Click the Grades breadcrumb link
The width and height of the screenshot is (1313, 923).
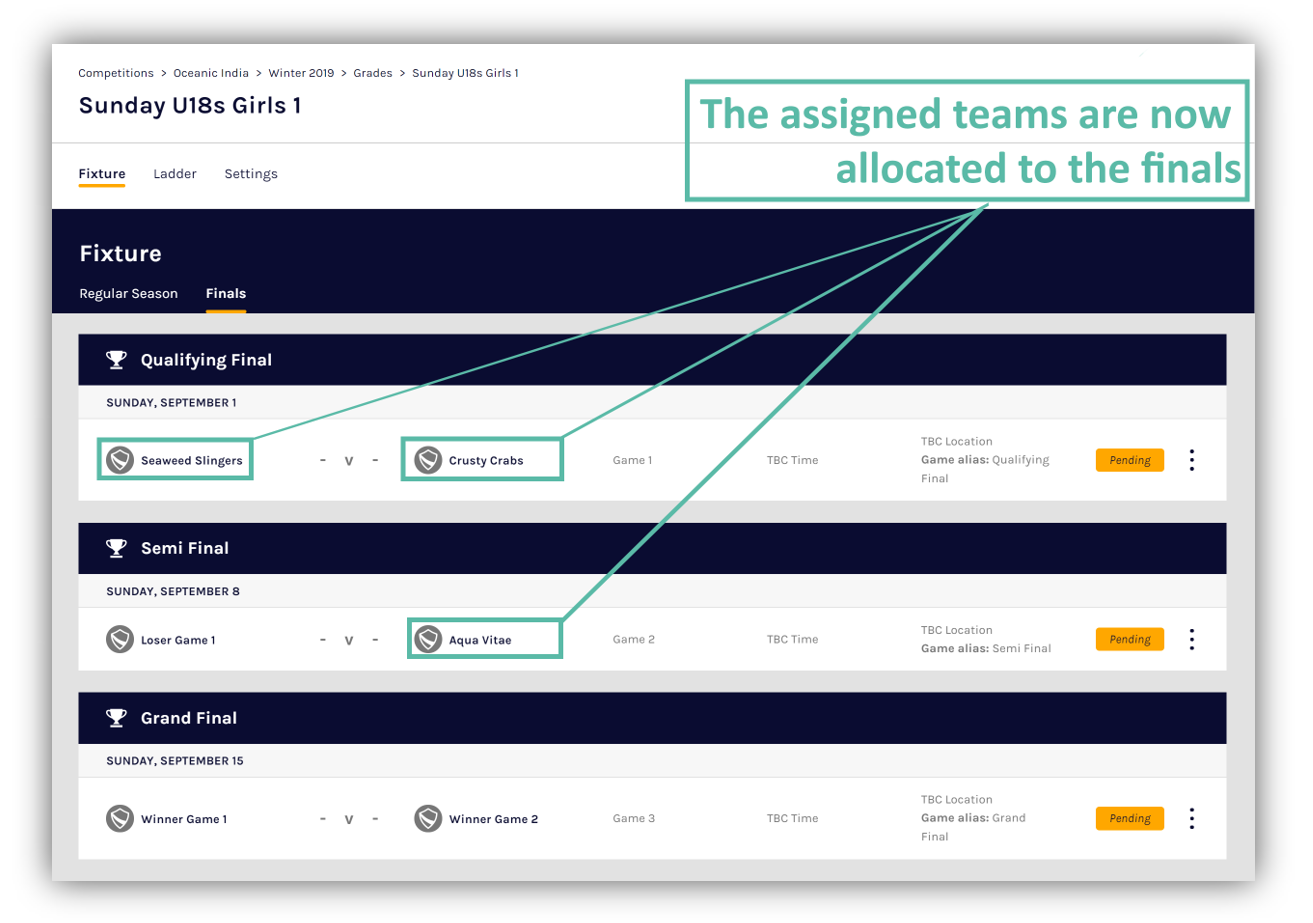click(373, 73)
